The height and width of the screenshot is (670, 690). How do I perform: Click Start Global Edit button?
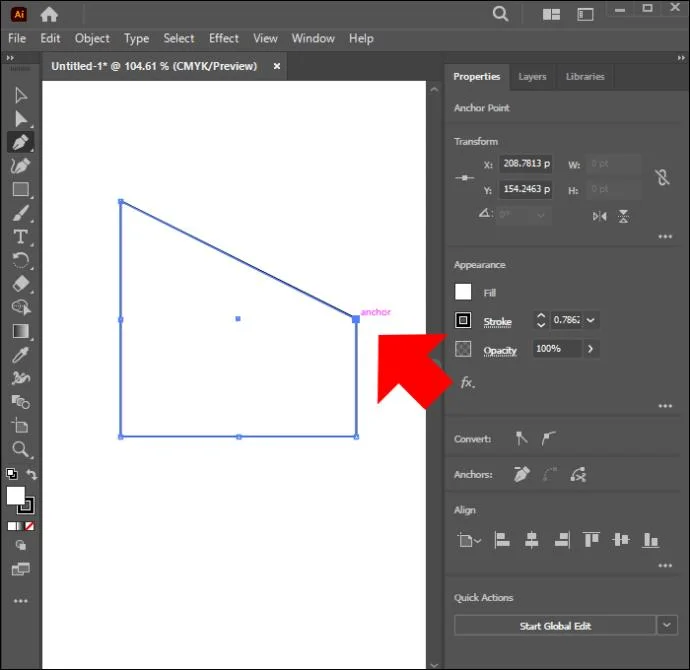[x=555, y=626]
